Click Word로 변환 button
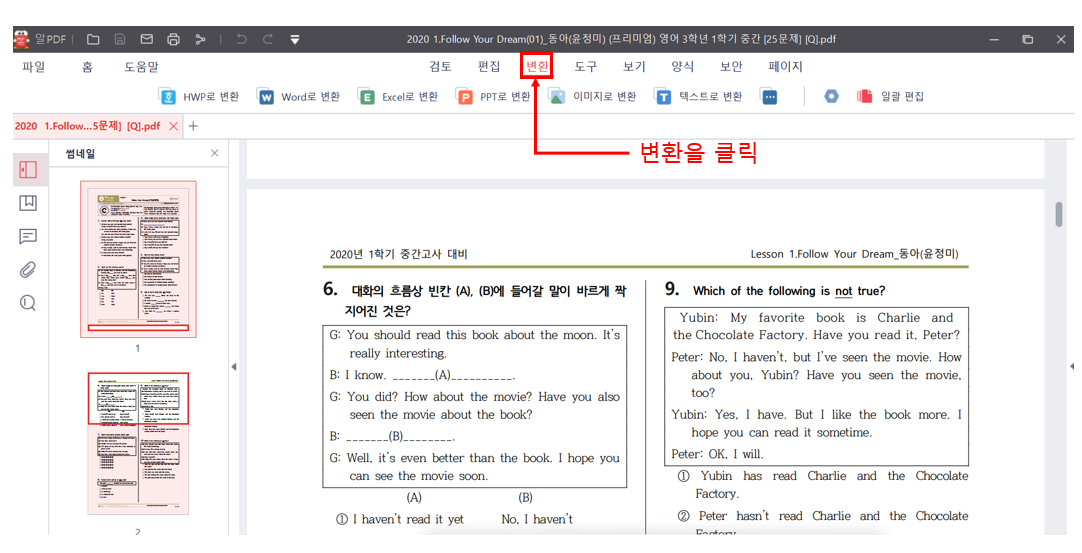This screenshot has width=1082, height=553. tap(299, 97)
